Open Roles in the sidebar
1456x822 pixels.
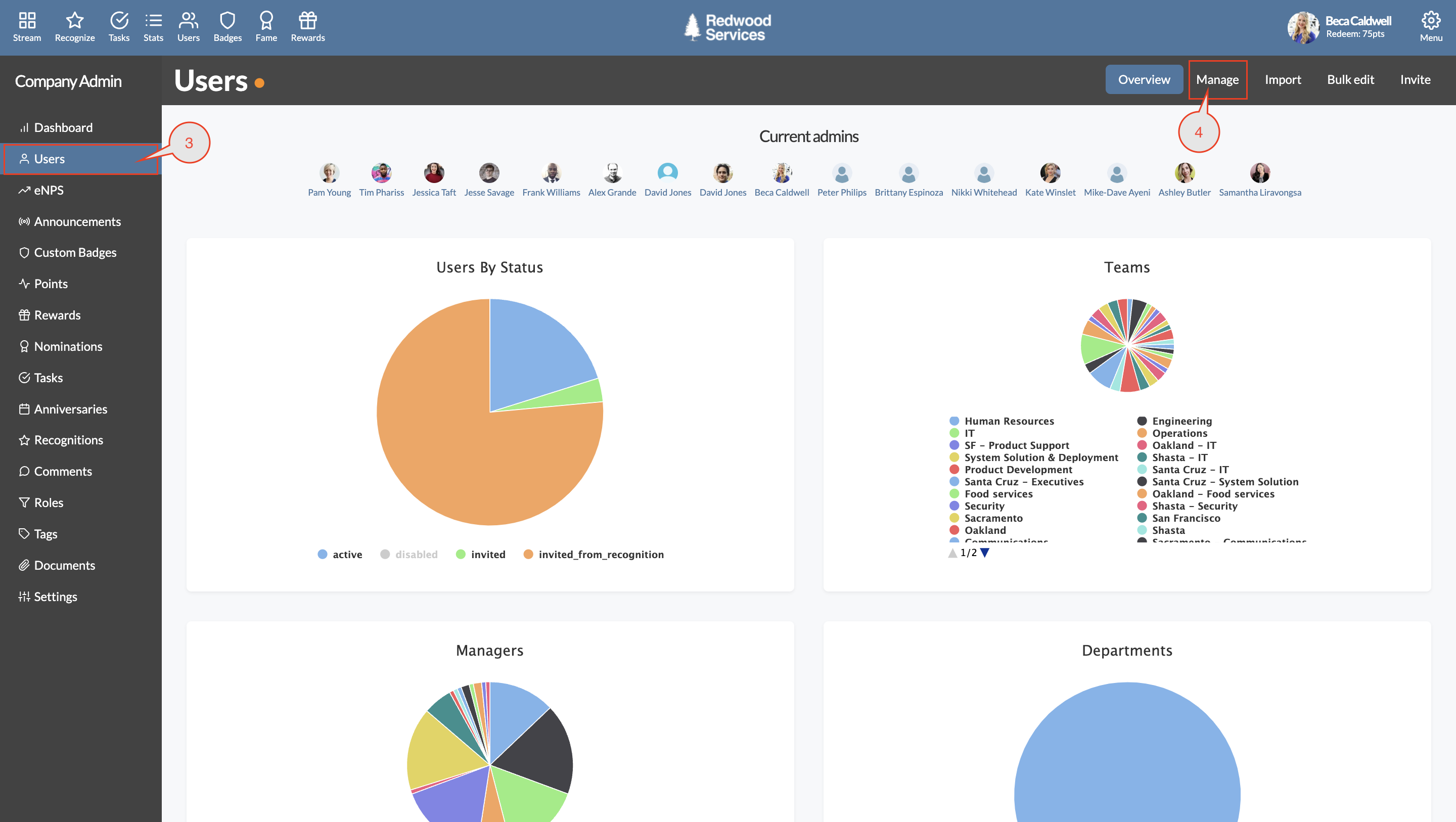(x=81, y=502)
